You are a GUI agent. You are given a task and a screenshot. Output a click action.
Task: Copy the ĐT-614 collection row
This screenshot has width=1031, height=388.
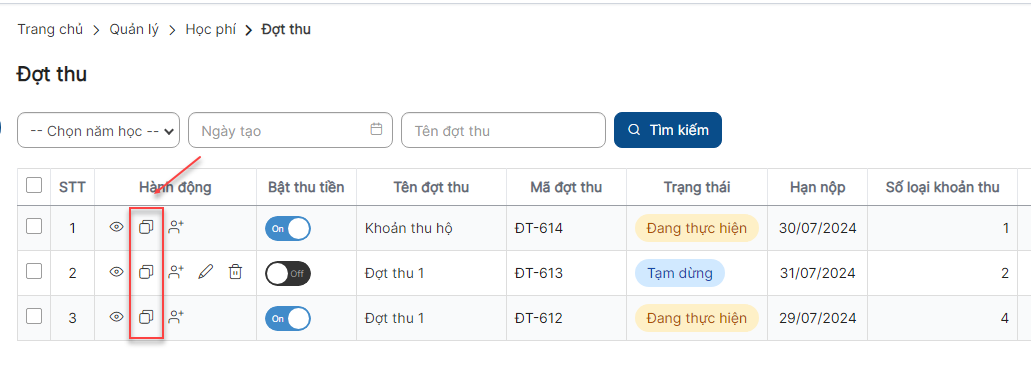[x=146, y=227]
